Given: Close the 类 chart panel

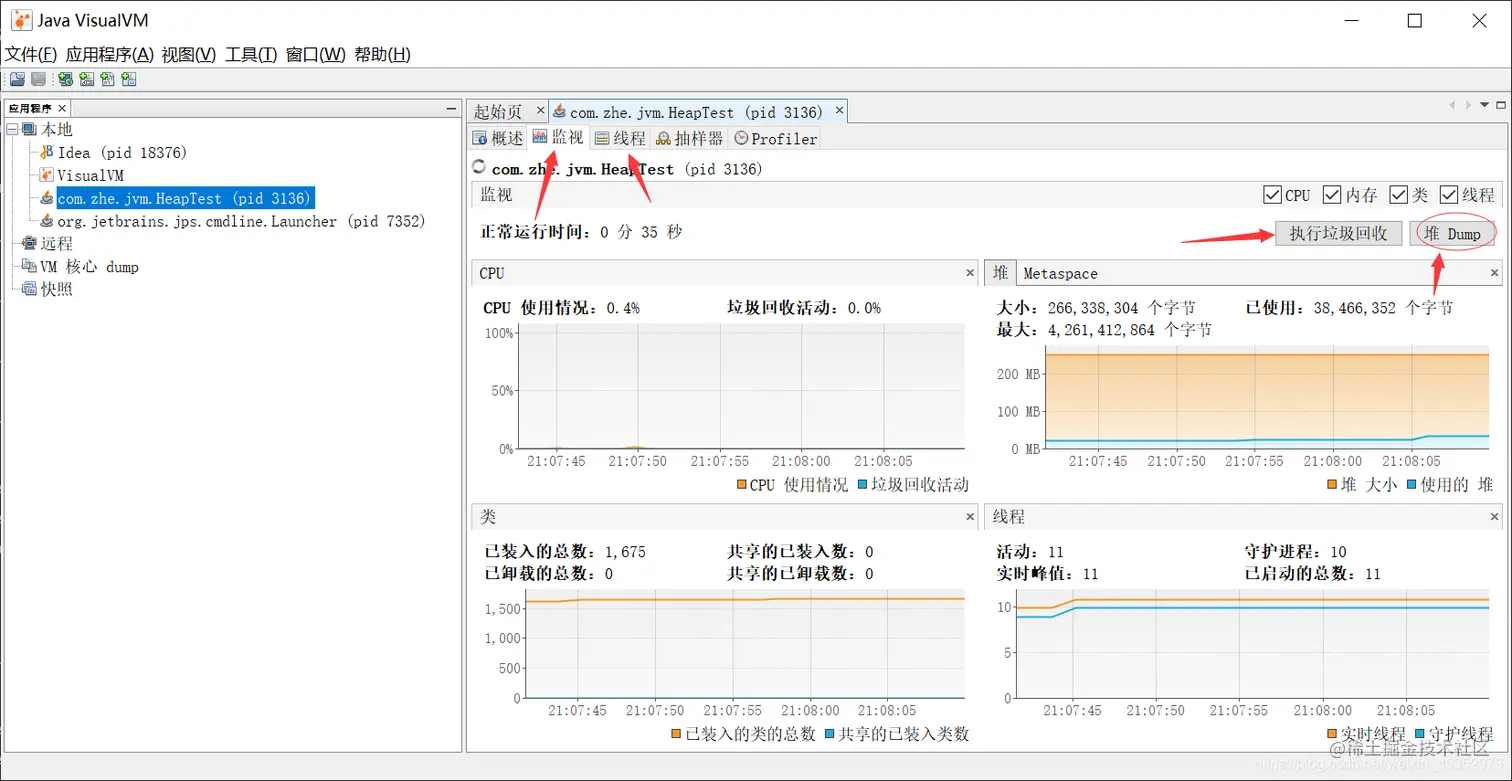Looking at the screenshot, I should tap(970, 516).
